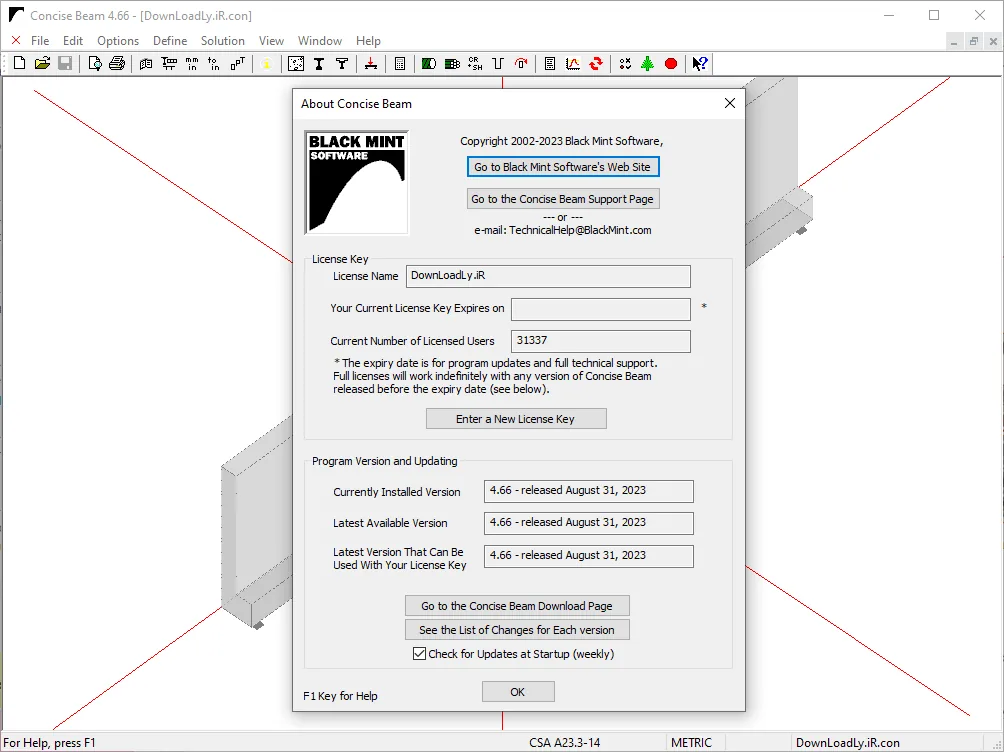Screen dimensions: 1004x752
Task: Click Go to Black Mint Software's Web Site
Action: tap(563, 167)
